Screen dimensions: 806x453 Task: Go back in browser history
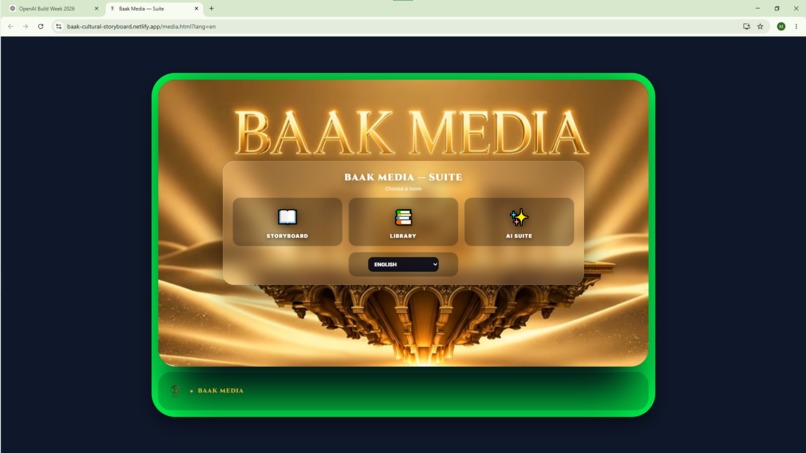tap(11, 26)
